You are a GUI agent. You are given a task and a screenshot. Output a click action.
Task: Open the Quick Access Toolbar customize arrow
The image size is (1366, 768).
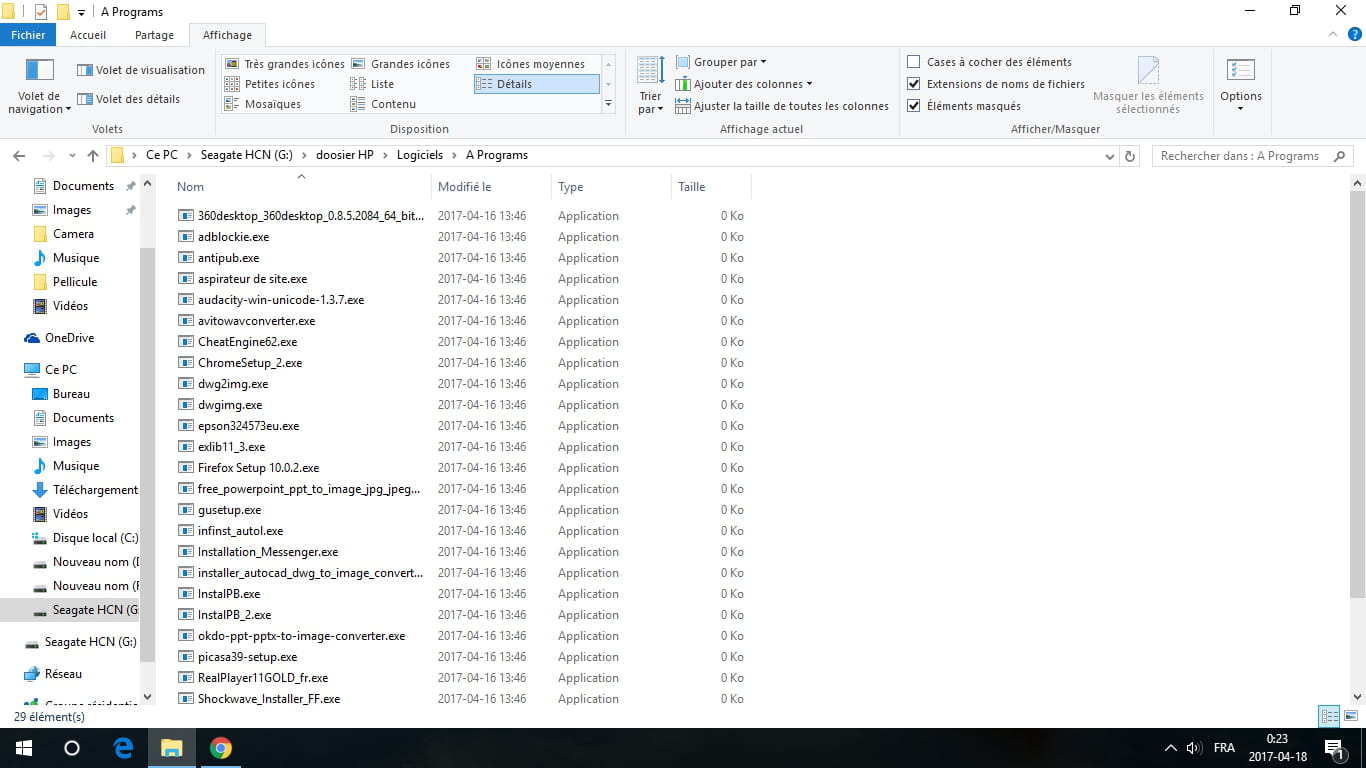tap(81, 12)
